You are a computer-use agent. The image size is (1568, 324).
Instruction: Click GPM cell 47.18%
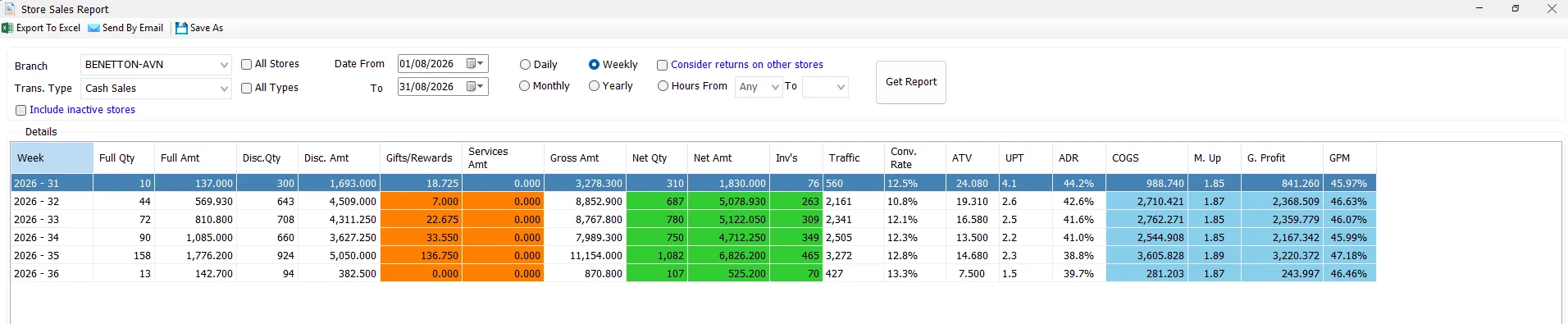1350,256
